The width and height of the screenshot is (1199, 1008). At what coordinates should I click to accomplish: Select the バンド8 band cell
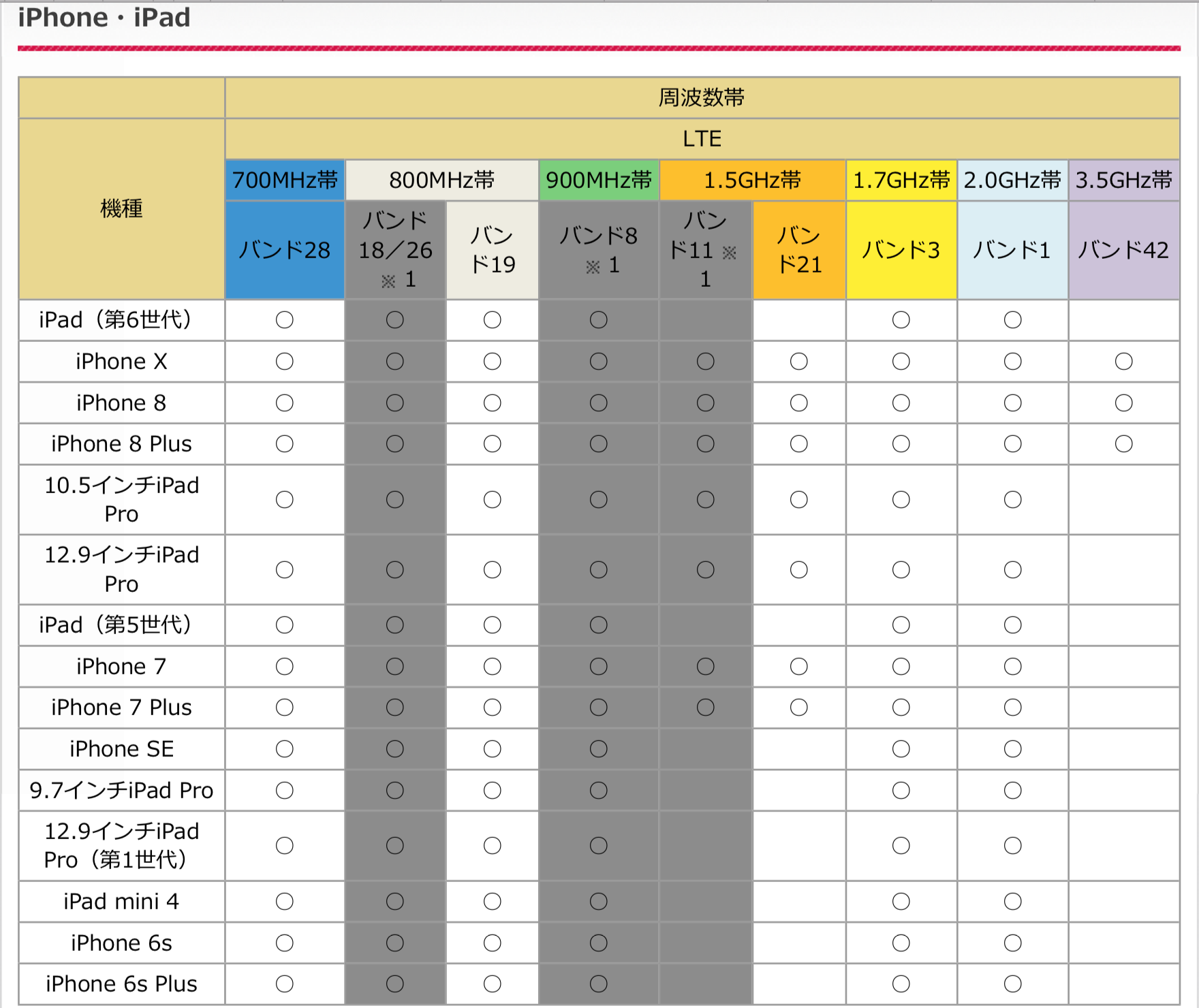pyautogui.click(x=599, y=250)
